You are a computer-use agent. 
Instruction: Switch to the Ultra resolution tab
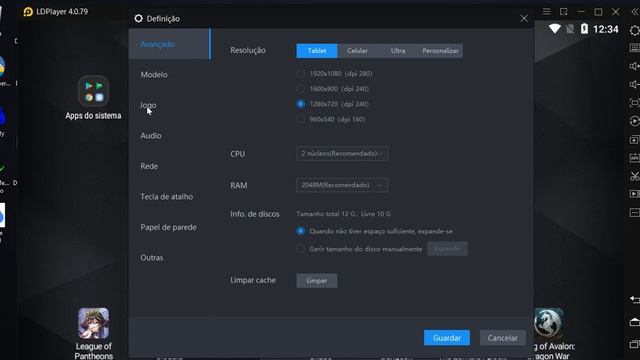(398, 51)
